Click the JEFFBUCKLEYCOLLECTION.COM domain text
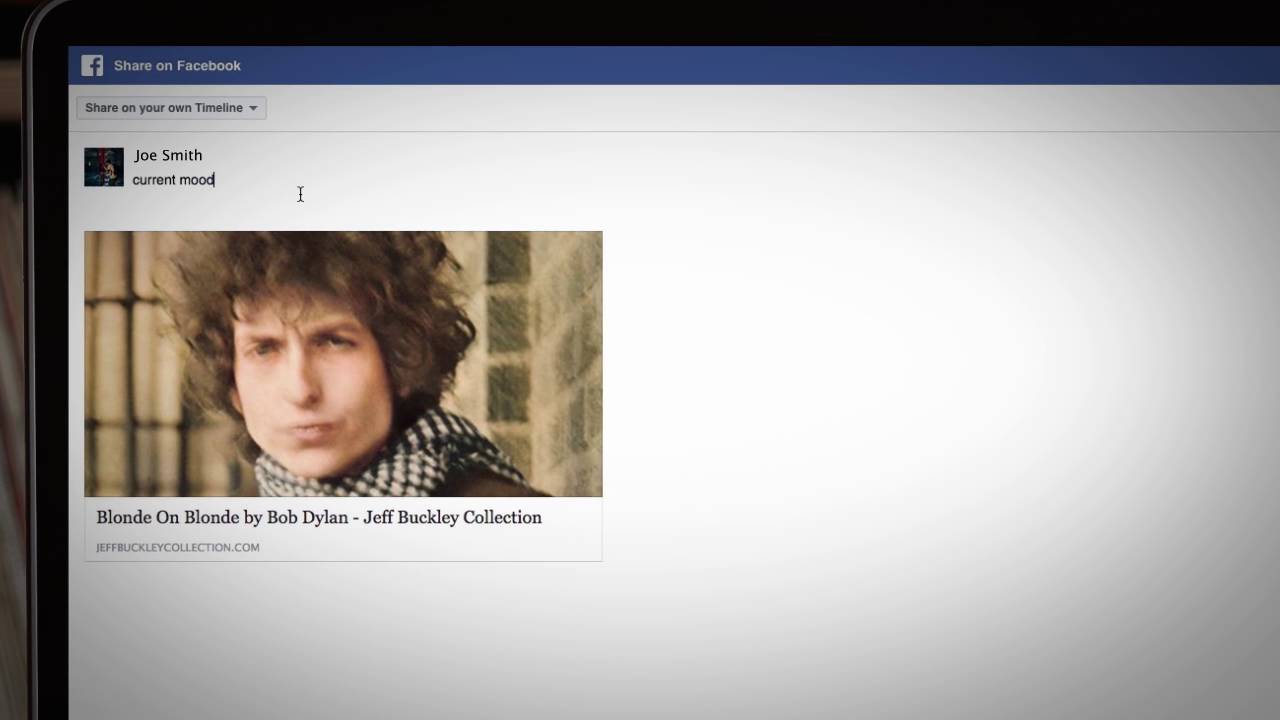 [x=178, y=547]
